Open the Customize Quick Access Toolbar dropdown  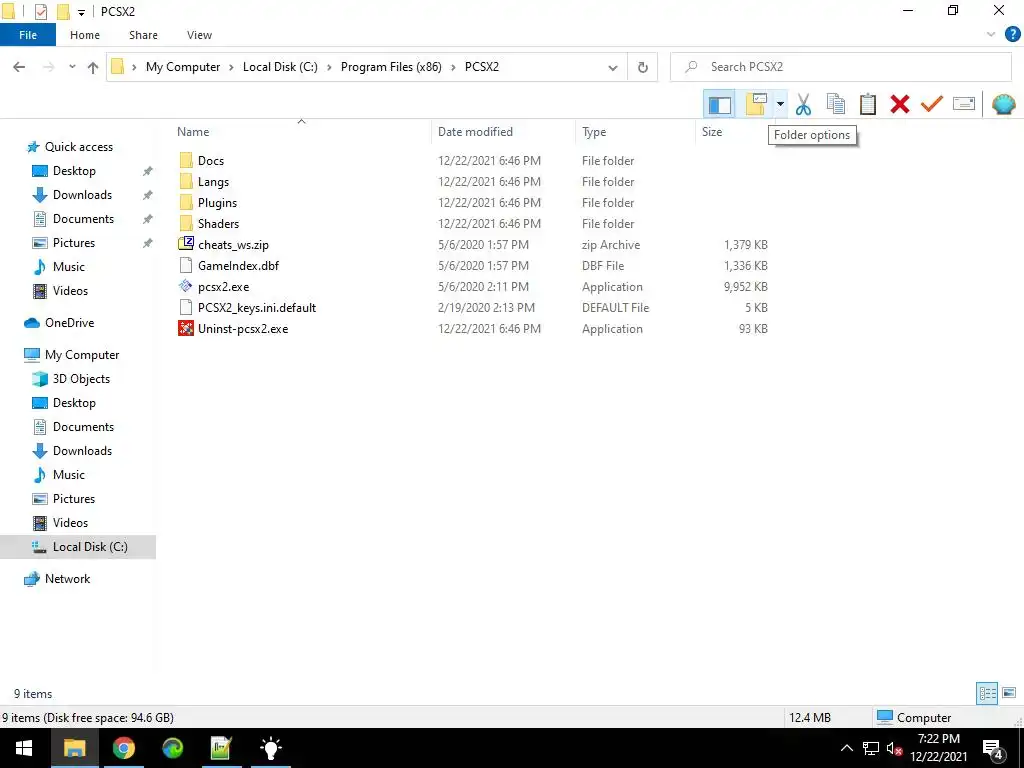tap(81, 12)
